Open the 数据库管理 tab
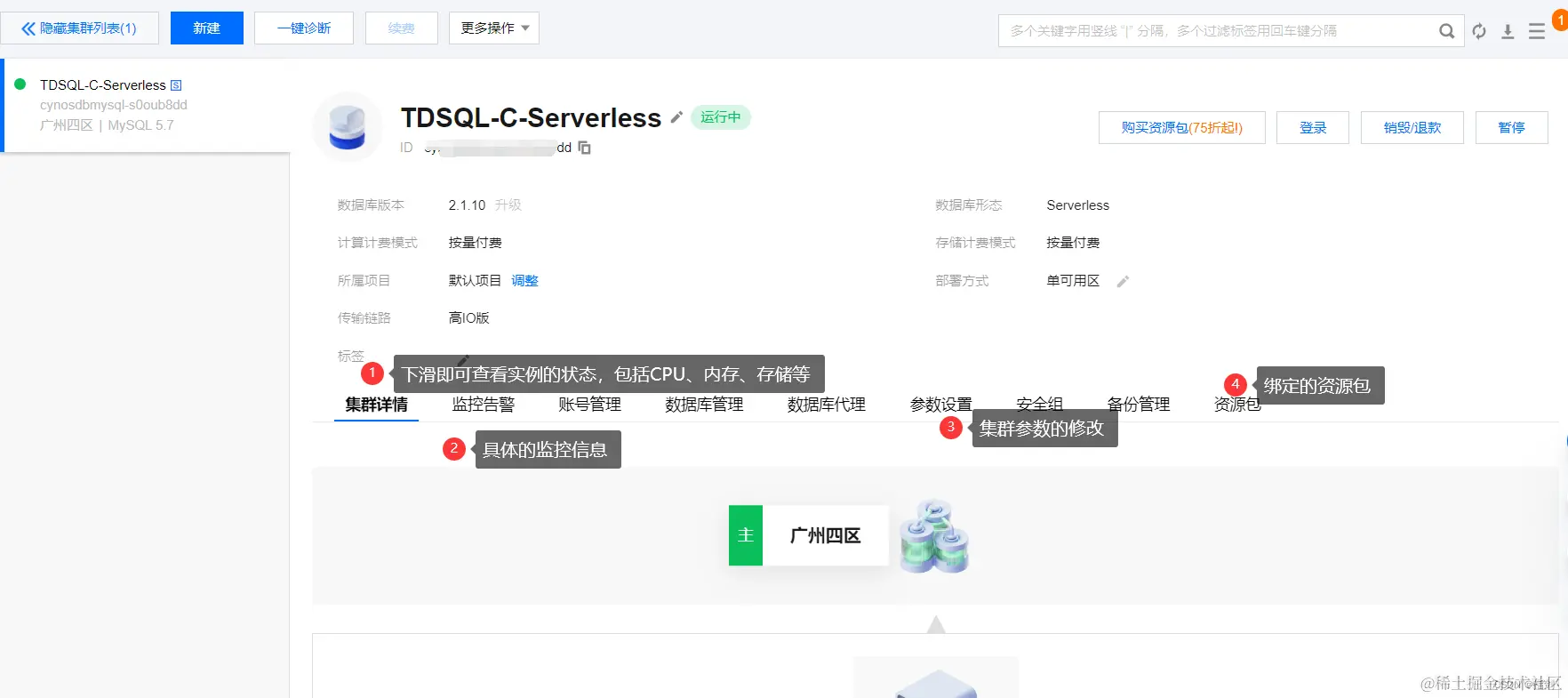 (704, 405)
